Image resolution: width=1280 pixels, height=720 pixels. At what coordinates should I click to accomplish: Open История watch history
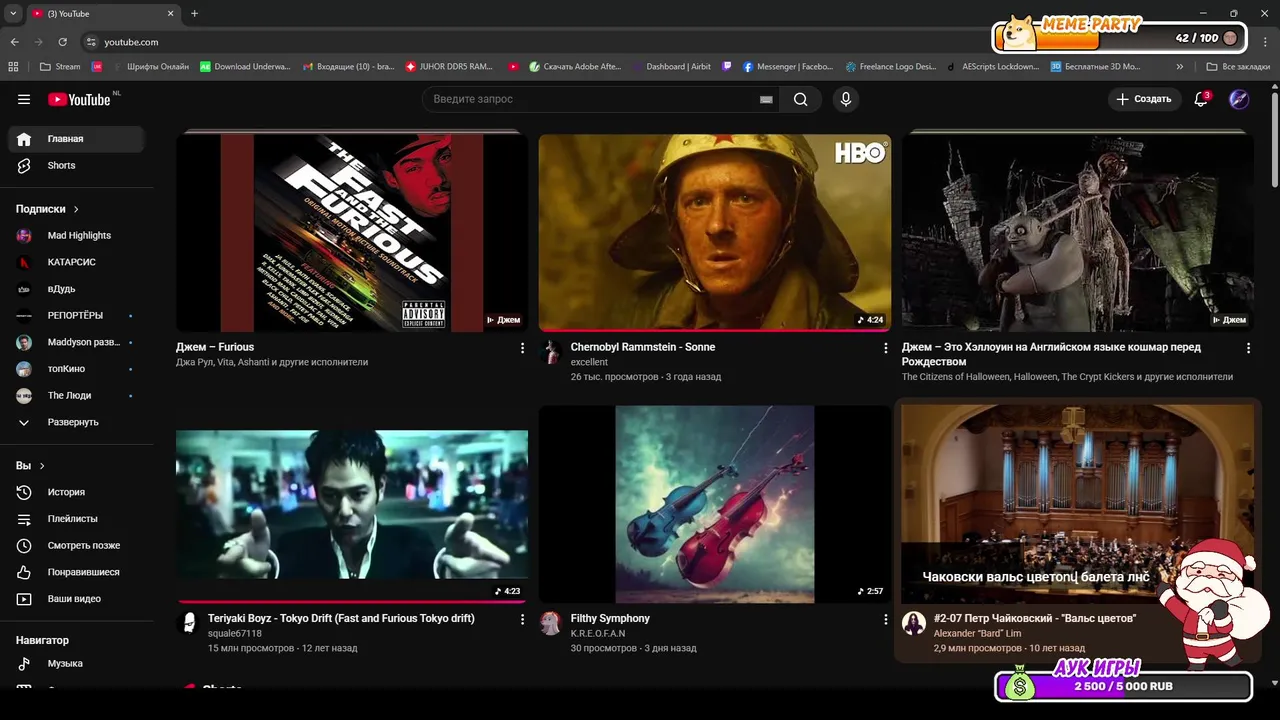pos(76,492)
